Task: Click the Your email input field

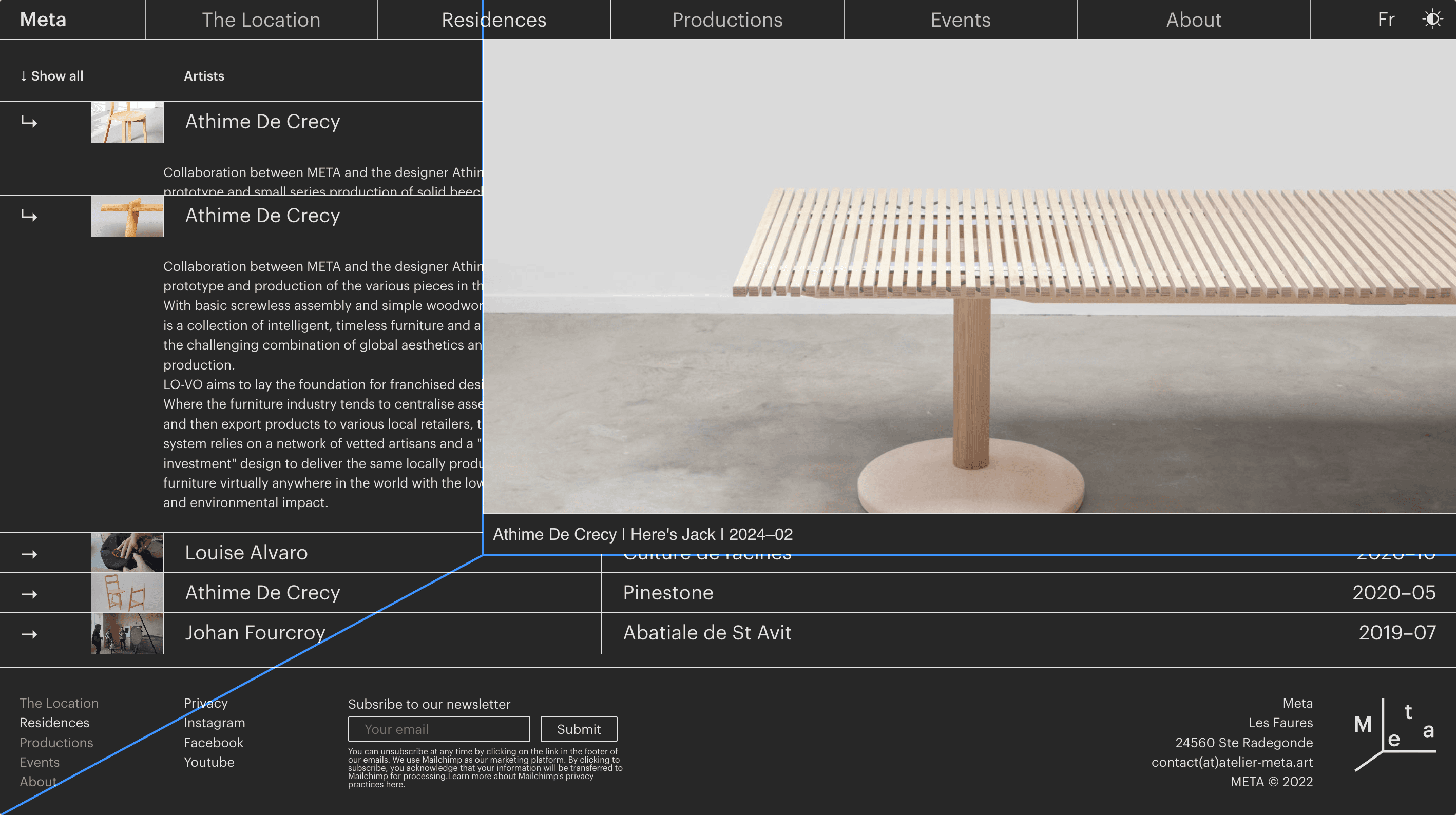Action: click(438, 729)
